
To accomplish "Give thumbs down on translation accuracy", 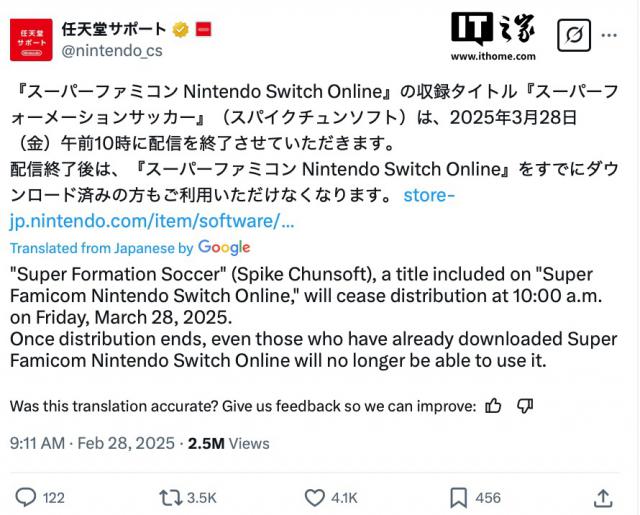I will [526, 406].
